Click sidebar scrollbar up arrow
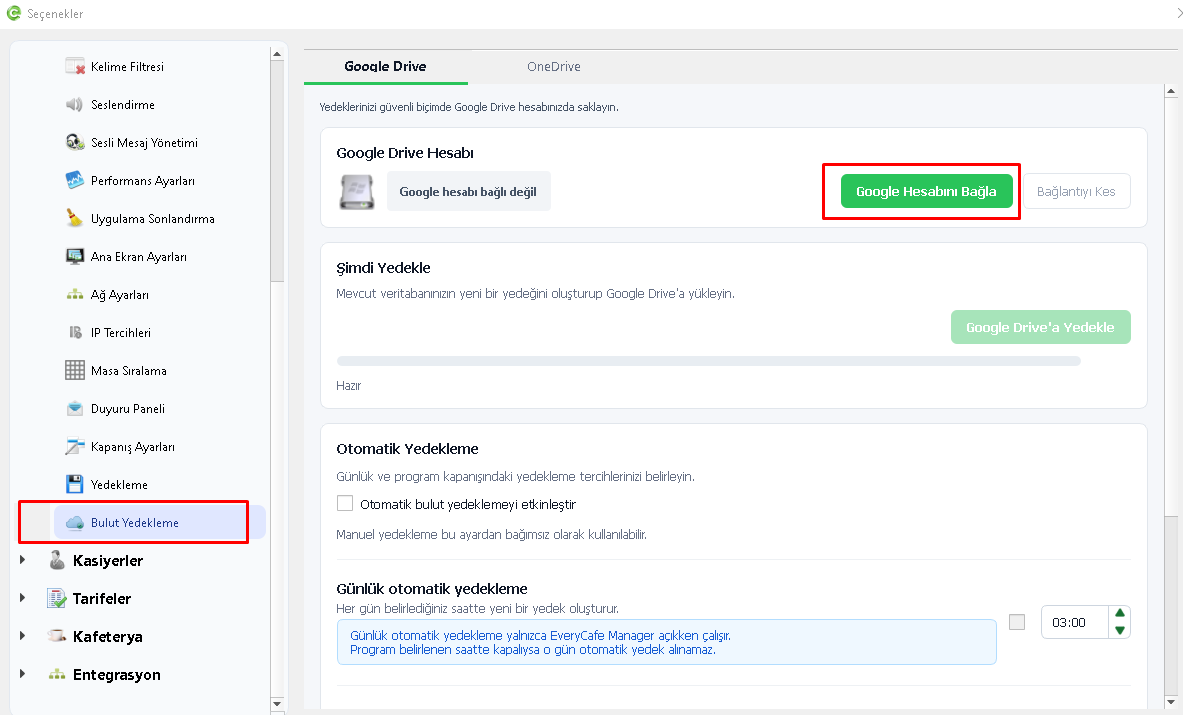 pos(277,54)
